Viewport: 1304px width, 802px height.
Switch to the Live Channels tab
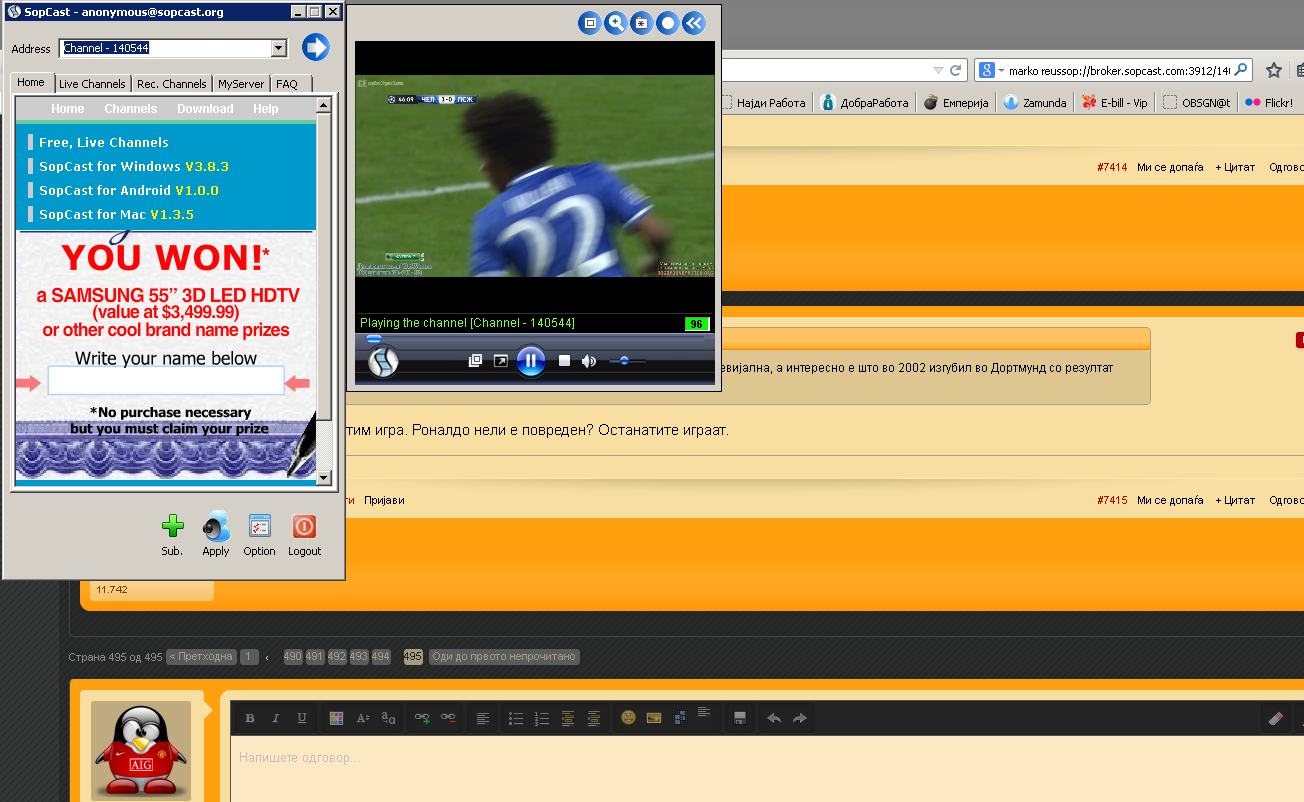click(x=92, y=84)
